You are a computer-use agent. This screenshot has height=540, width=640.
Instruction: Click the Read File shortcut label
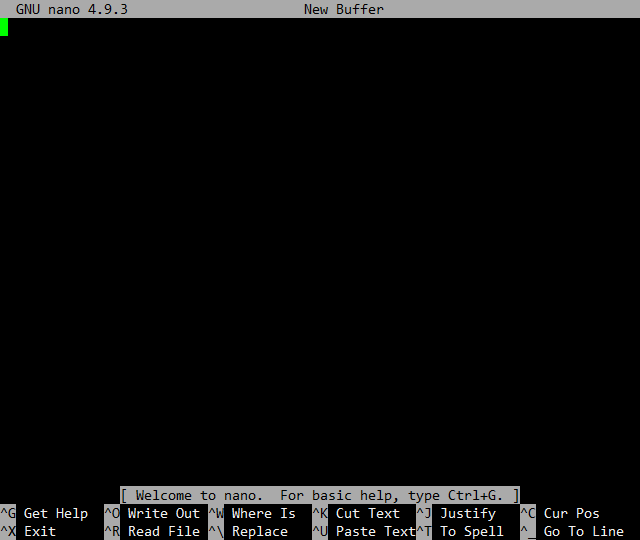click(164, 531)
